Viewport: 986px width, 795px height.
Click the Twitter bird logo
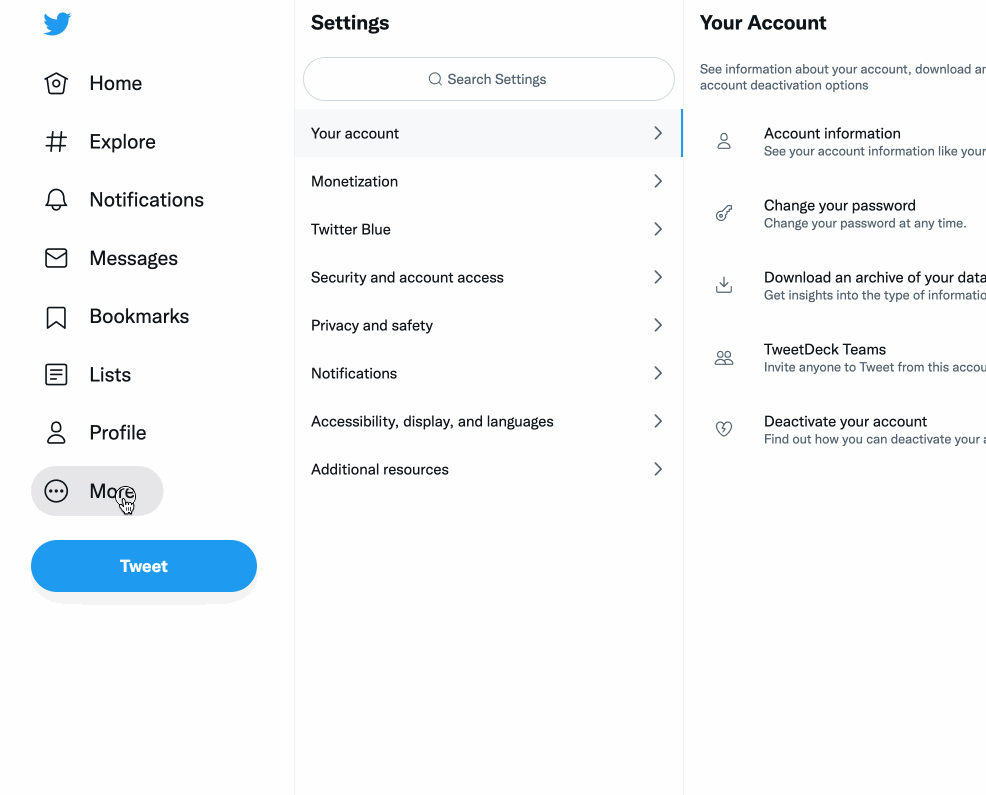point(57,24)
